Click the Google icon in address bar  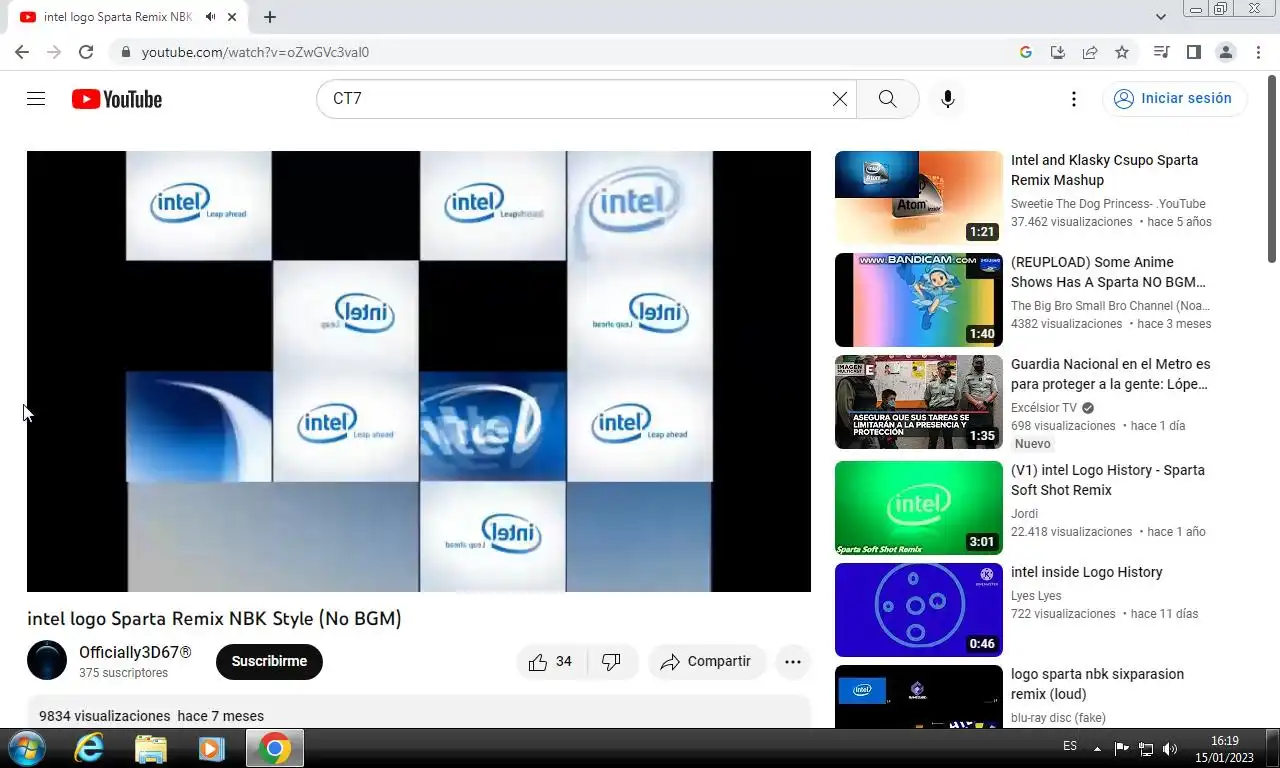[x=1026, y=52]
